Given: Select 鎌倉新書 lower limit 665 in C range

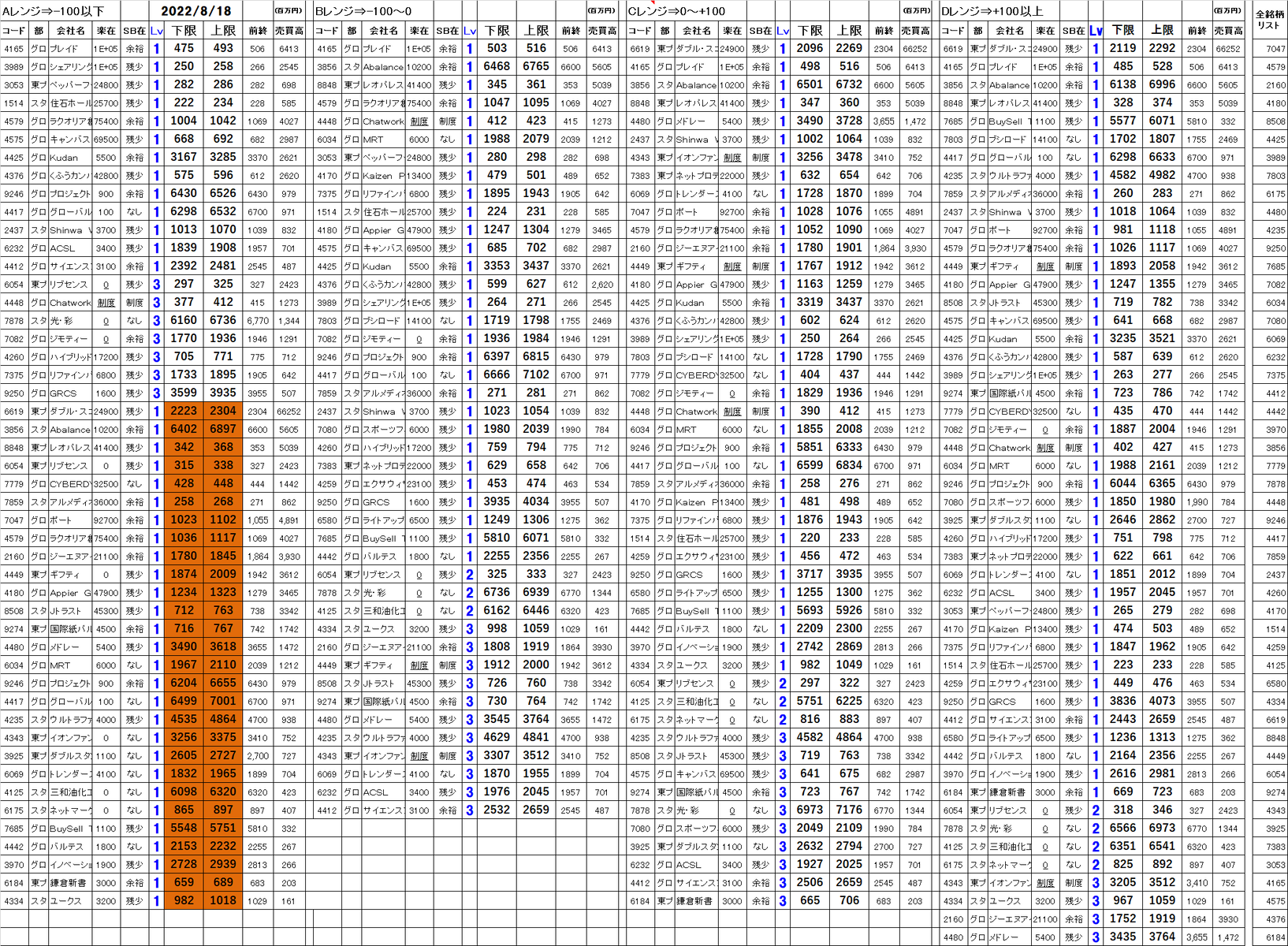Looking at the screenshot, I should 810,900.
